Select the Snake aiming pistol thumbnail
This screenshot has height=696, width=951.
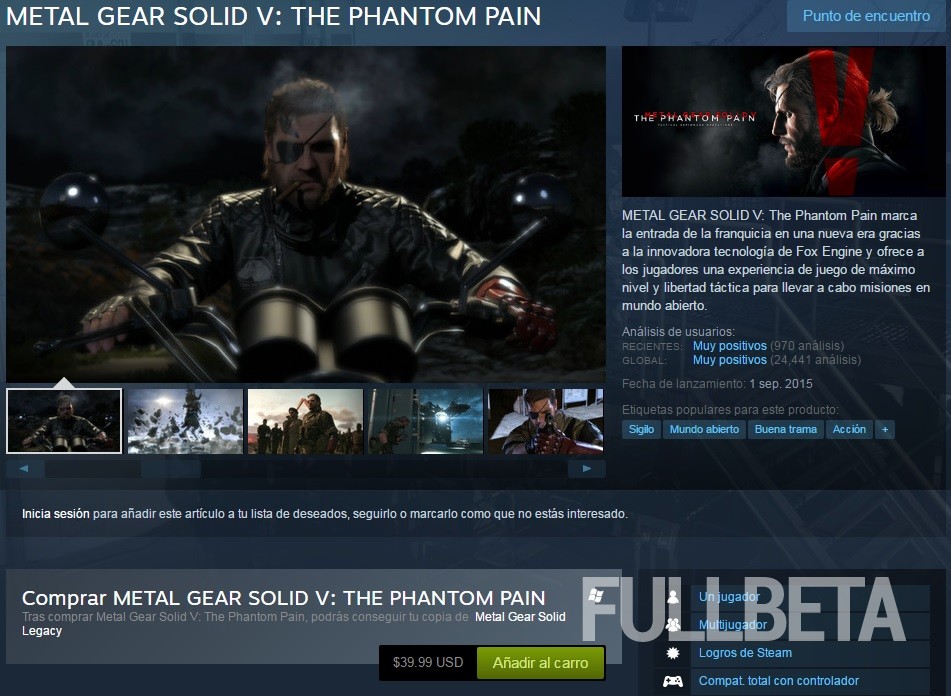545,421
